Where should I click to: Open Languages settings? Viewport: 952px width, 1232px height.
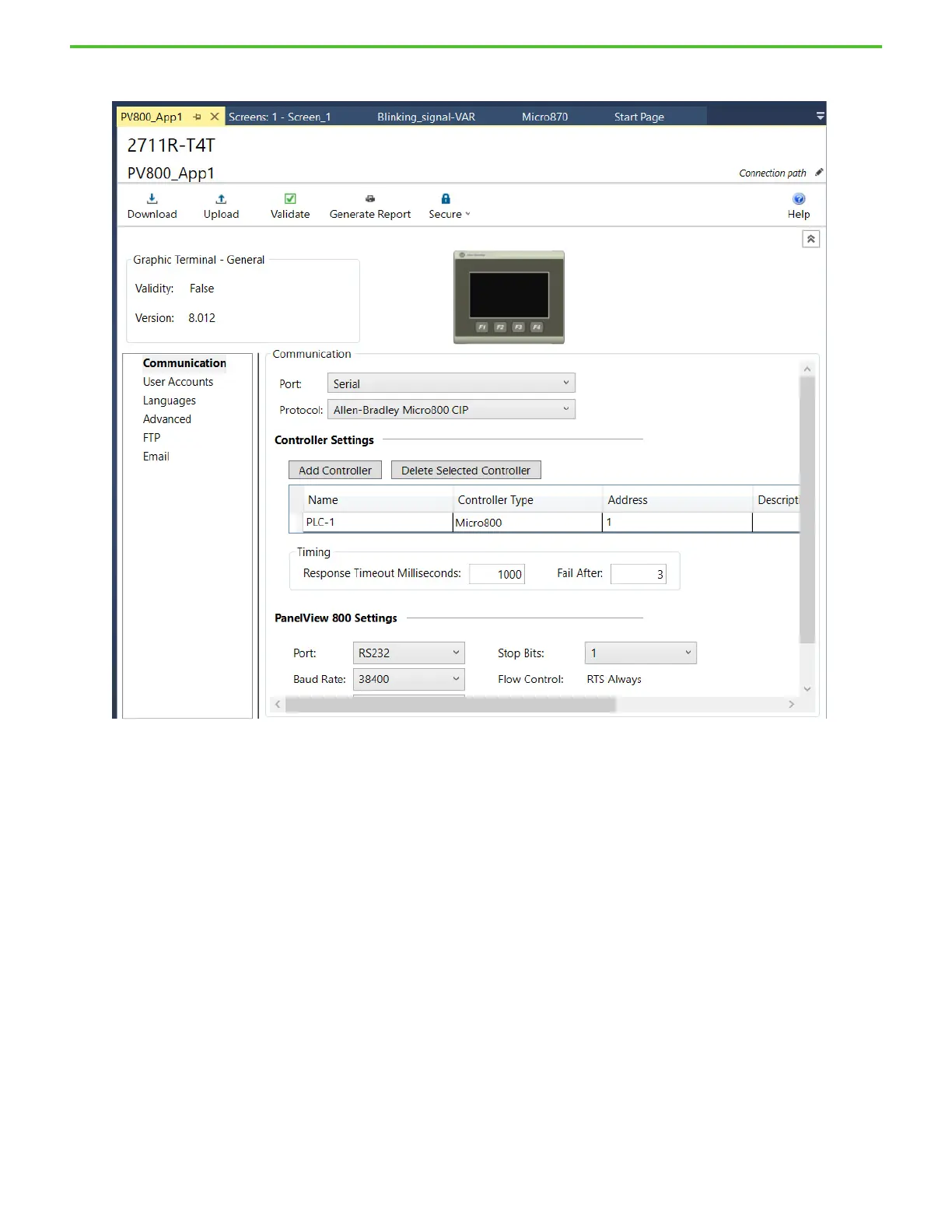pos(170,401)
